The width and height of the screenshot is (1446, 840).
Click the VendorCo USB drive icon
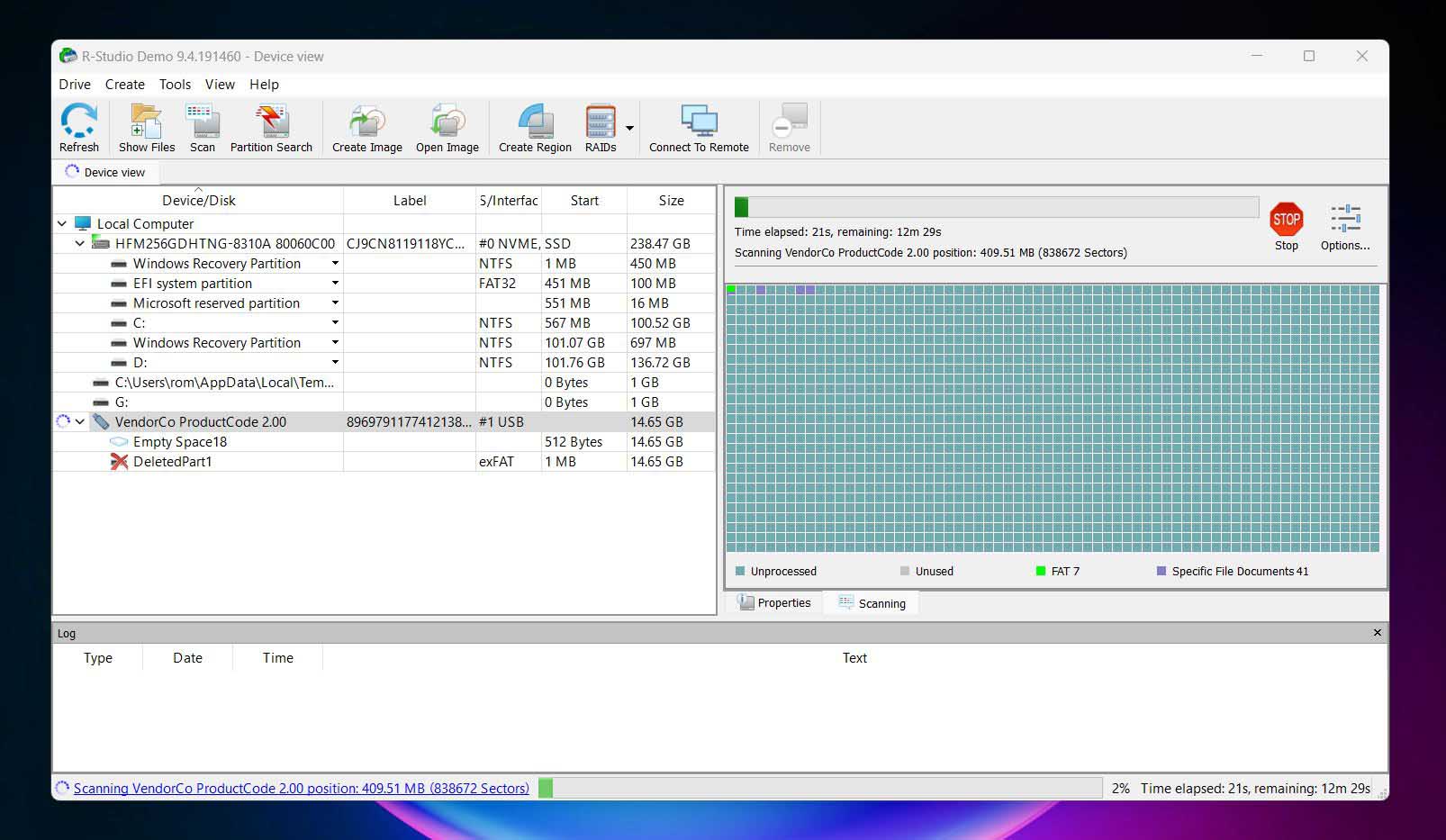click(x=101, y=421)
